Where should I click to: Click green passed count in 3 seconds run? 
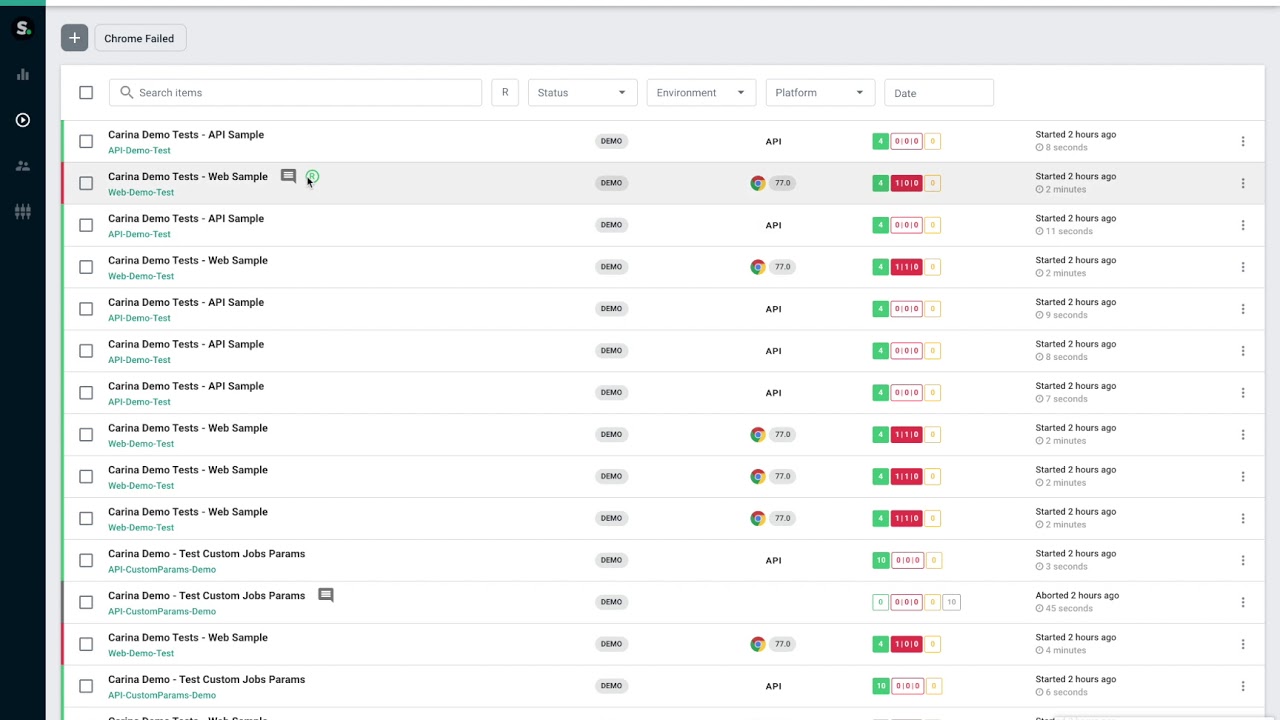click(880, 560)
